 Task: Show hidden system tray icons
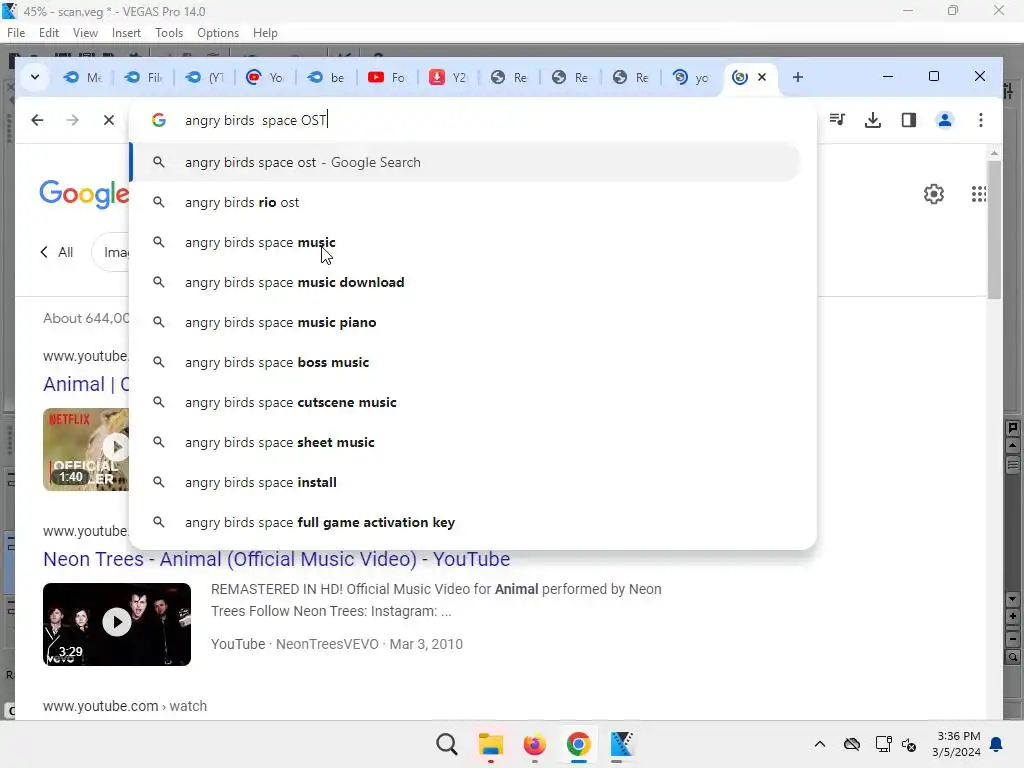820,744
